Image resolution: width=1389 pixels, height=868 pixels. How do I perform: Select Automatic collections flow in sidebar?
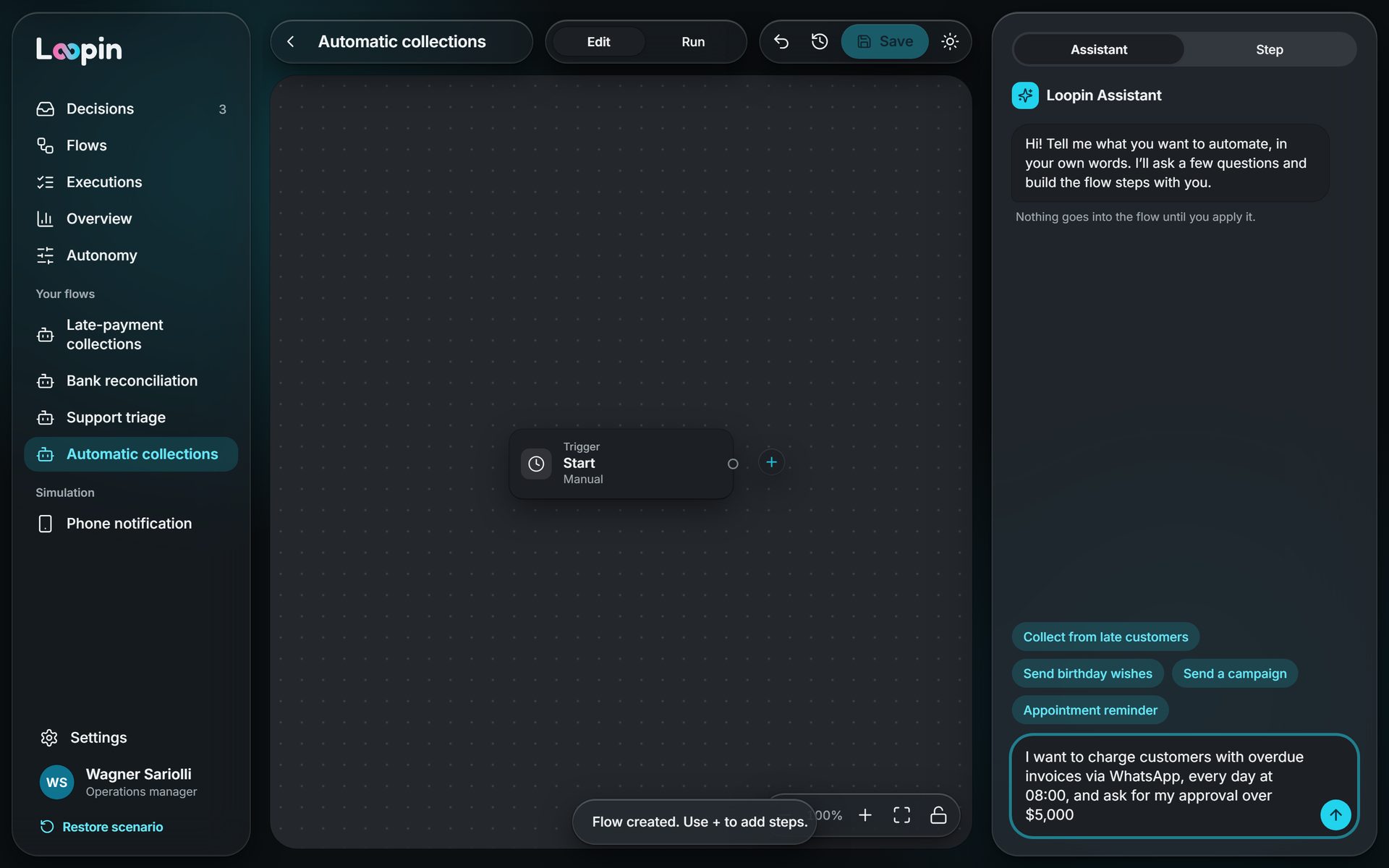coord(131,454)
